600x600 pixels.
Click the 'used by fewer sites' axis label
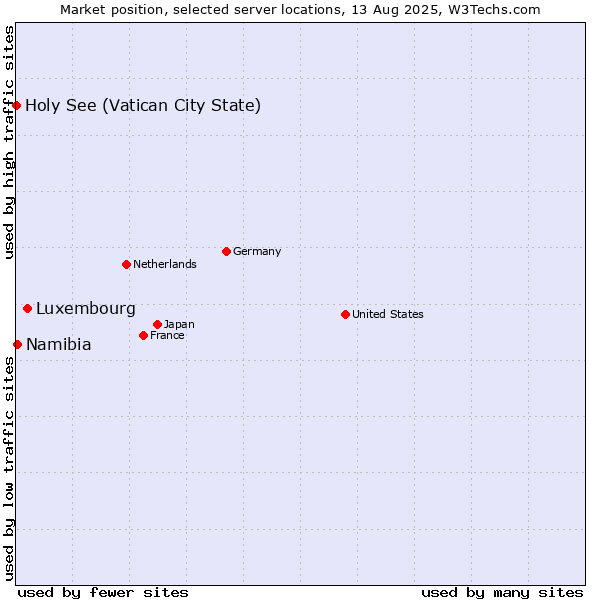tap(103, 593)
